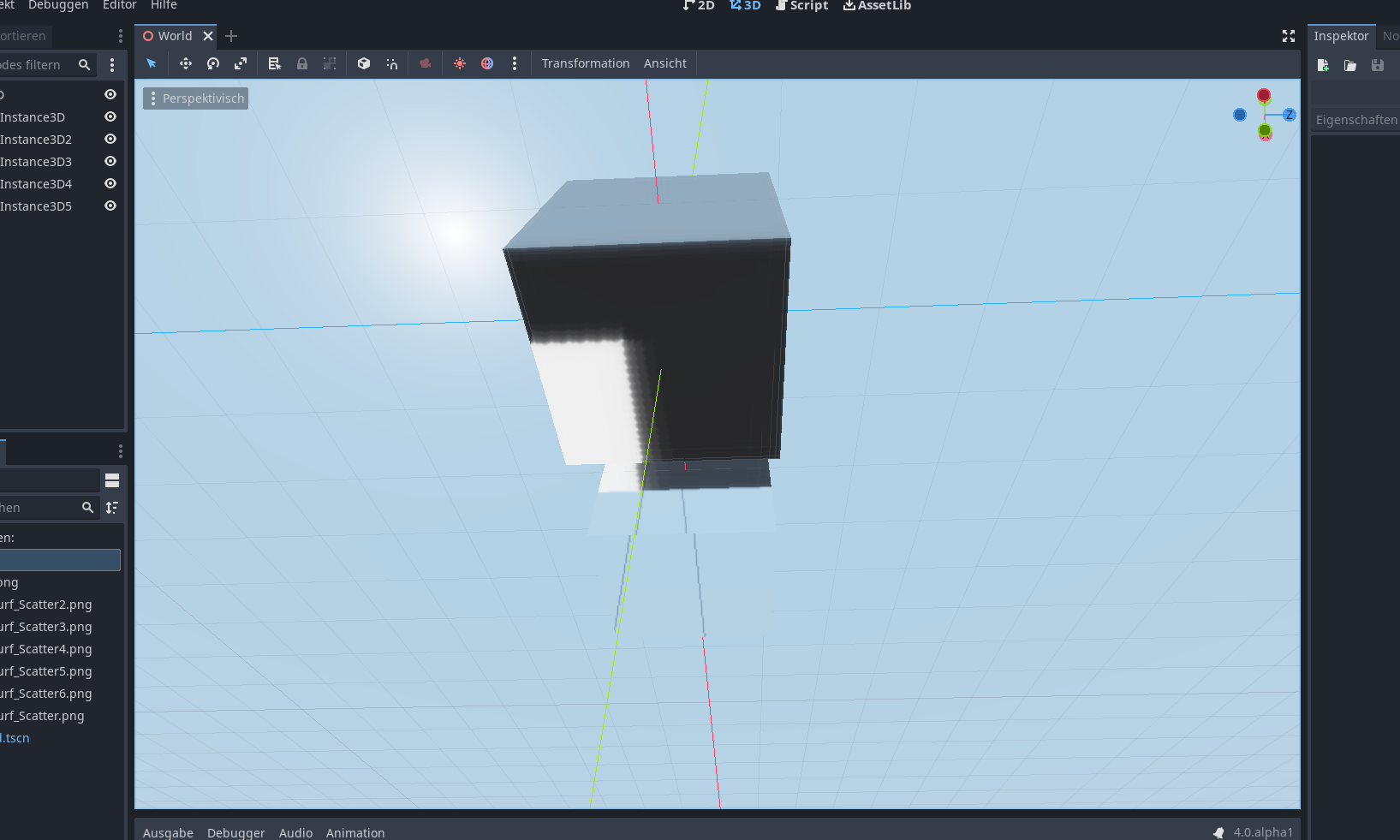This screenshot has height=840, width=1400.
Task: Open the extra viewport options three-dot menu
Action: (x=515, y=63)
